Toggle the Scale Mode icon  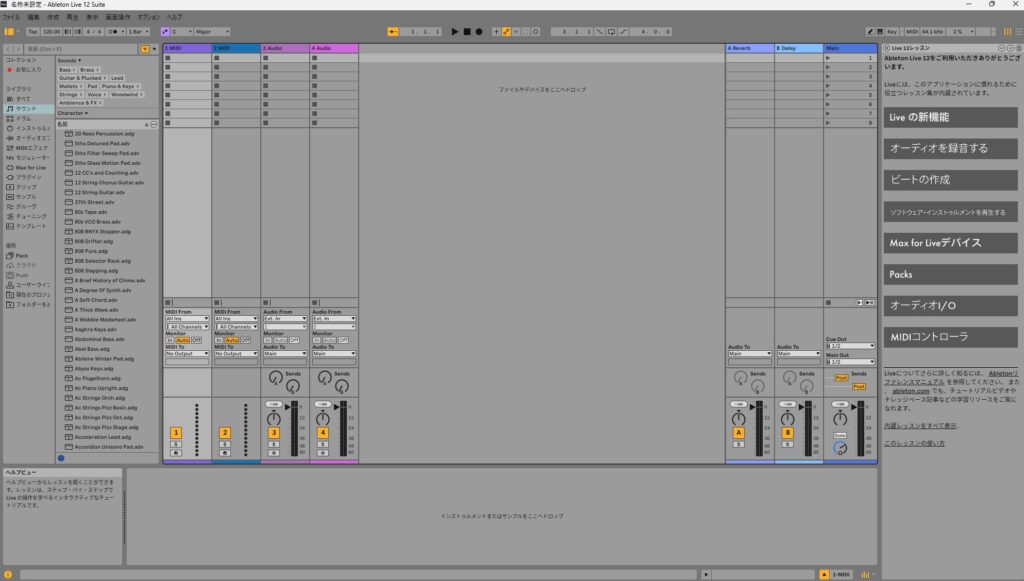(165, 31)
